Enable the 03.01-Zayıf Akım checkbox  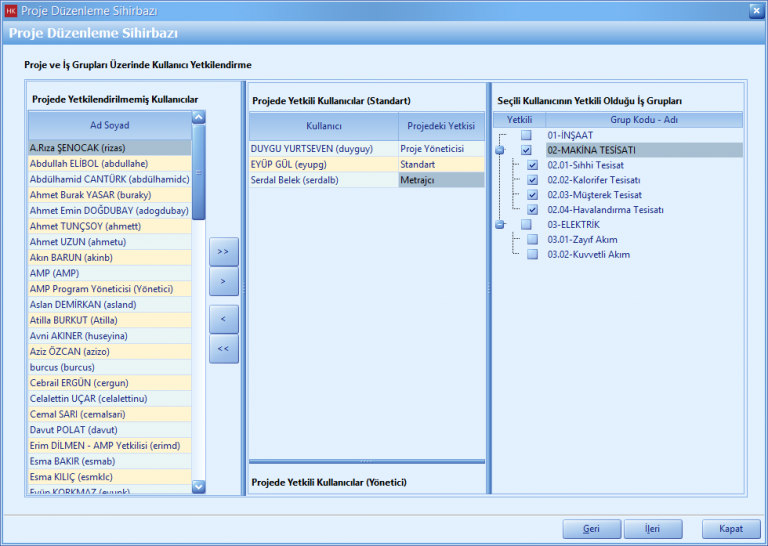(533, 240)
